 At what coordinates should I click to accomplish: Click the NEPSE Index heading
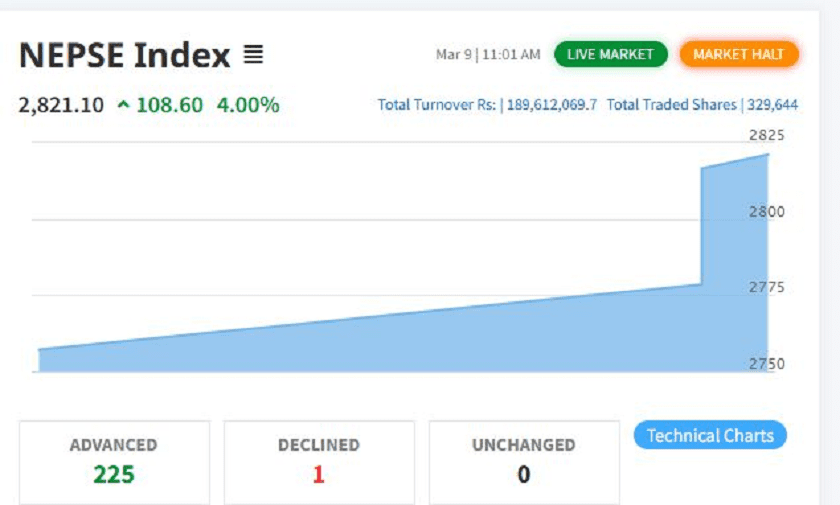coord(124,55)
